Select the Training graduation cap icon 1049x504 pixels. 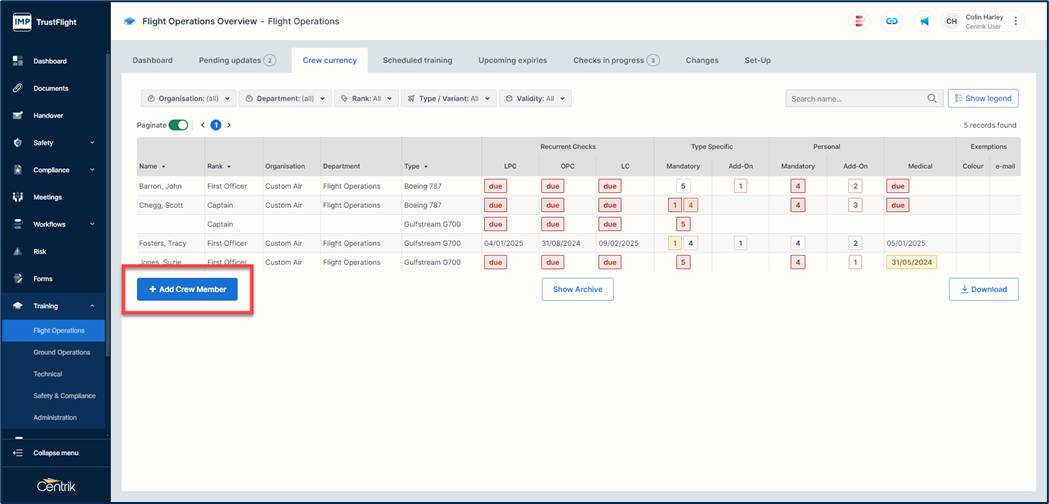(18, 306)
